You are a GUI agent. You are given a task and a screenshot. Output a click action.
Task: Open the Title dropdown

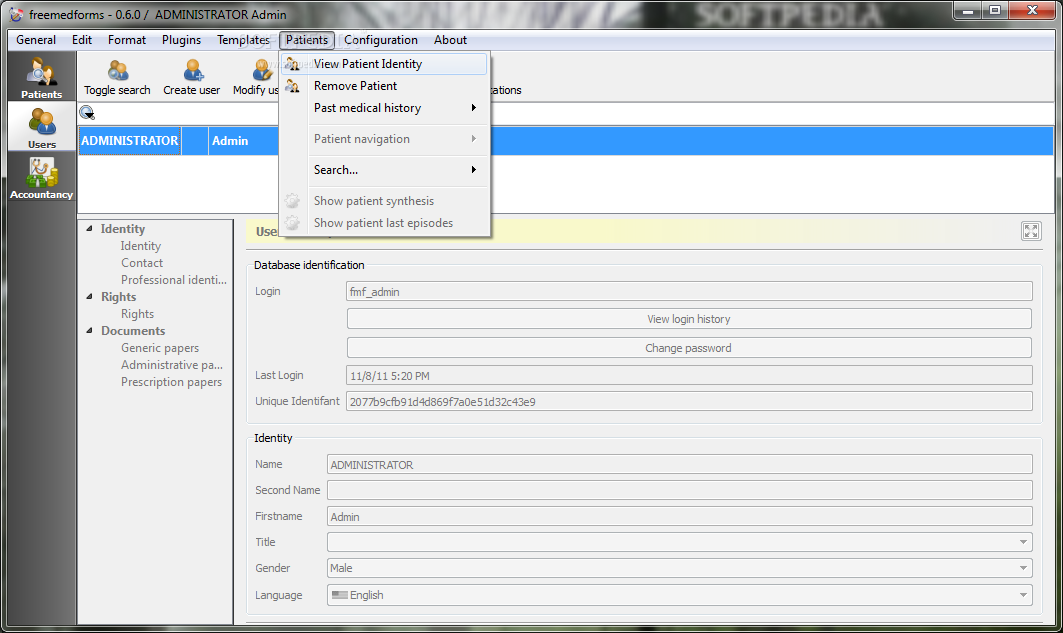pos(679,542)
